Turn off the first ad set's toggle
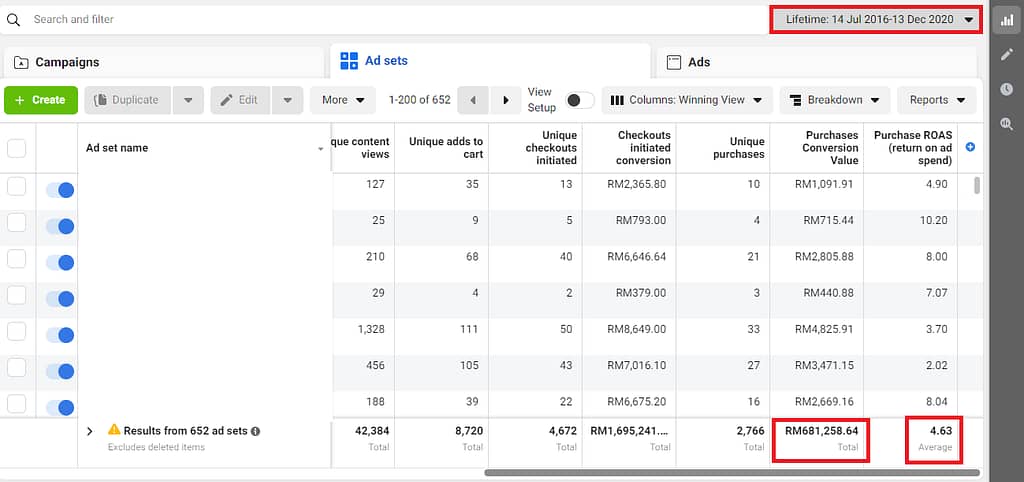The width and height of the screenshot is (1024, 482). pos(59,190)
